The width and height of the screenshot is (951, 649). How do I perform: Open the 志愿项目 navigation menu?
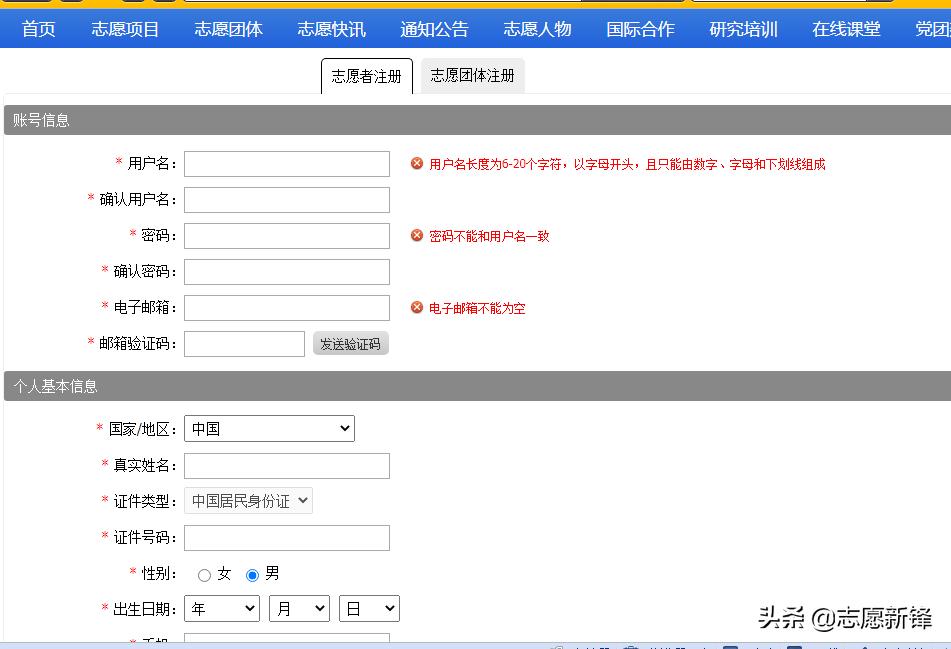click(124, 29)
